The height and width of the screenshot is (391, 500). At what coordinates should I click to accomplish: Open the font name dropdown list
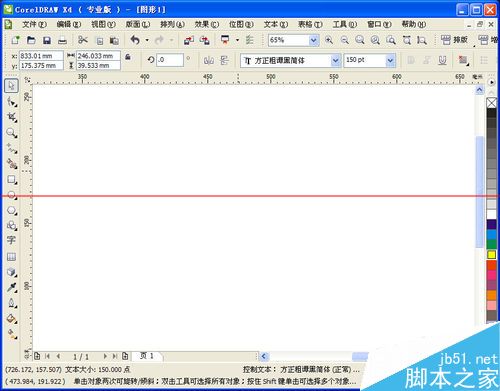coord(335,61)
